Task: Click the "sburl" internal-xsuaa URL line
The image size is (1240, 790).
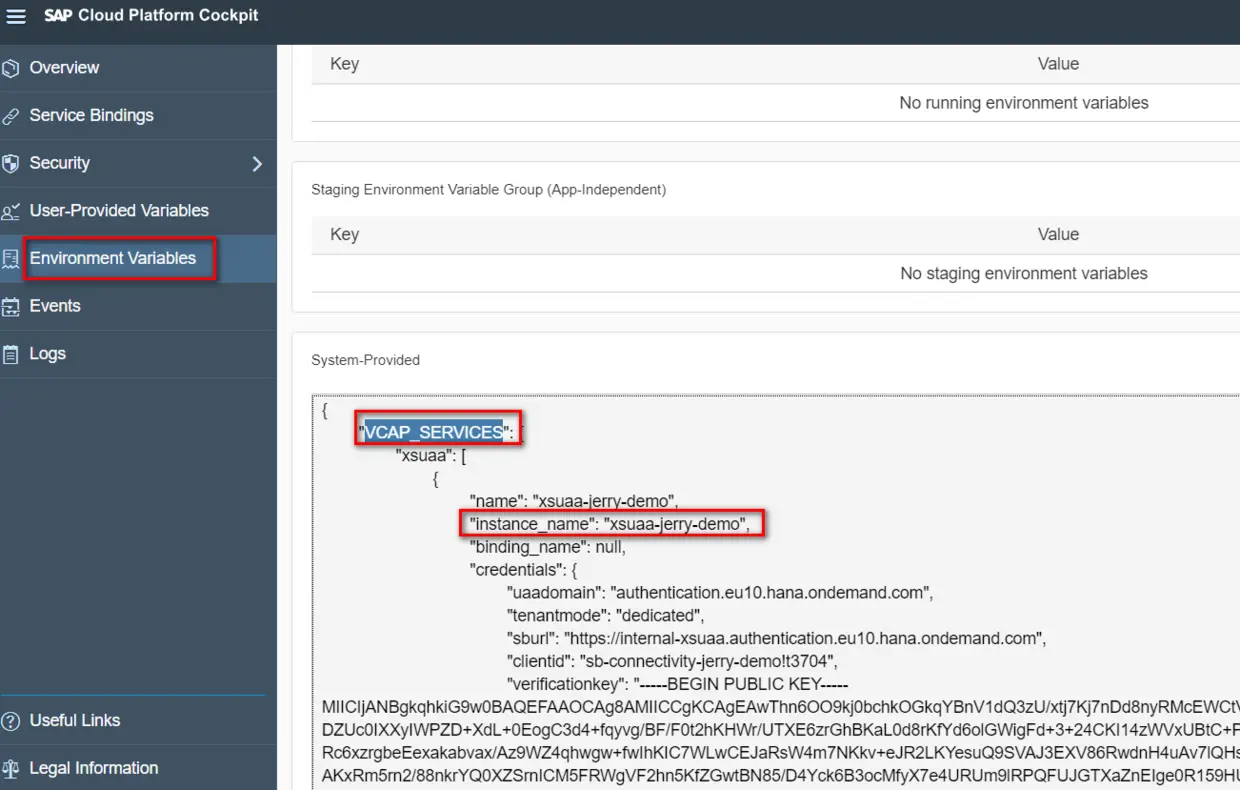Action: coord(776,639)
